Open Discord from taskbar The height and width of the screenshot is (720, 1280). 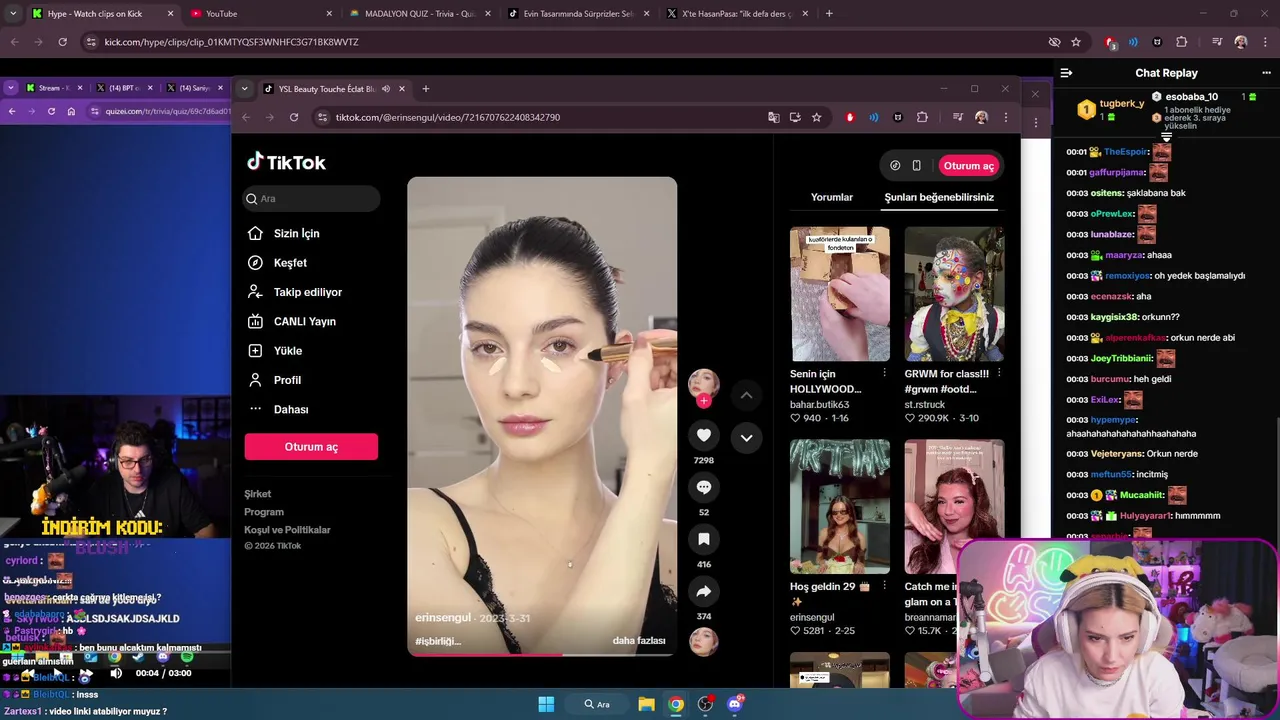[735, 704]
